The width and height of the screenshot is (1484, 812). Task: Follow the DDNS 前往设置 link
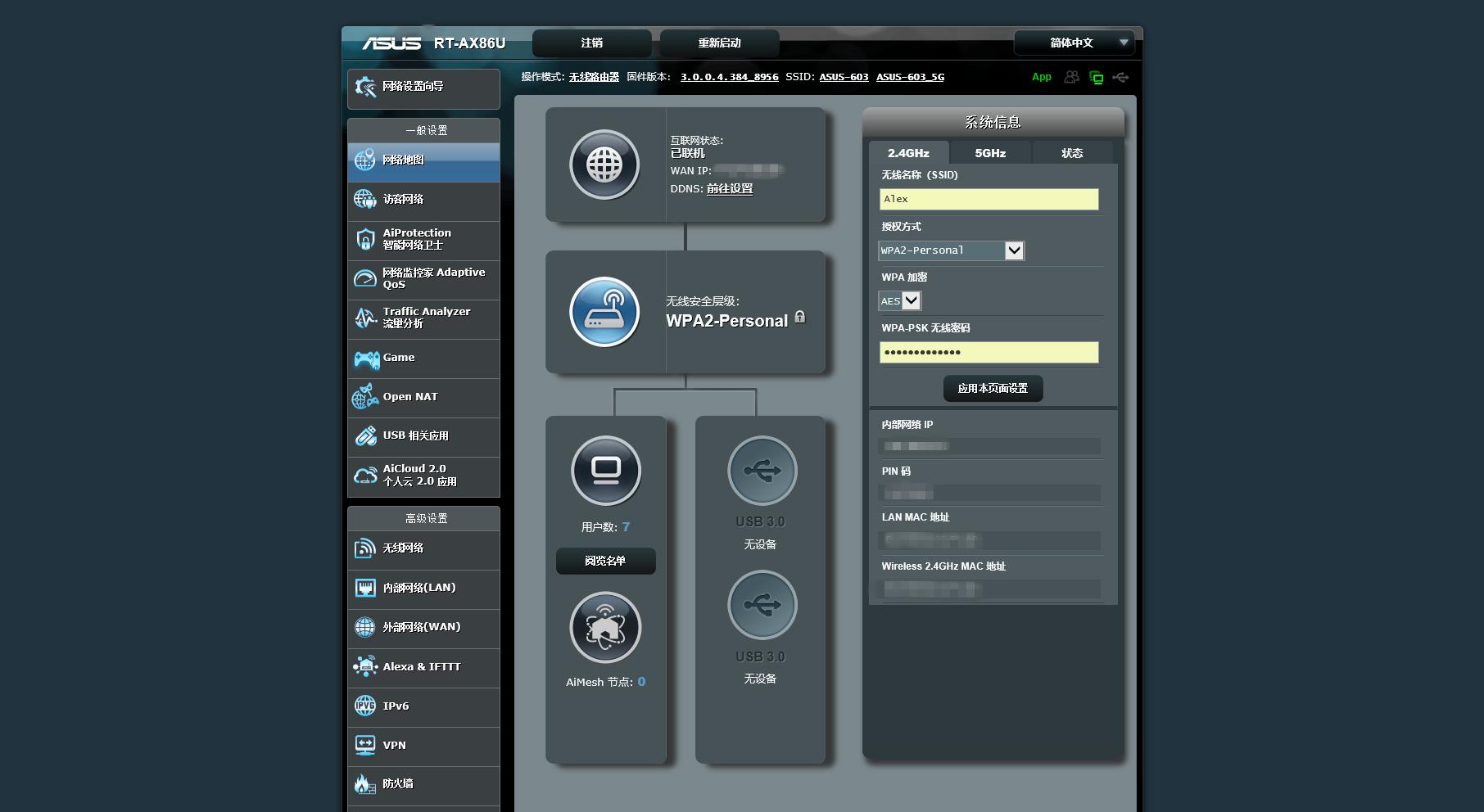(x=729, y=189)
